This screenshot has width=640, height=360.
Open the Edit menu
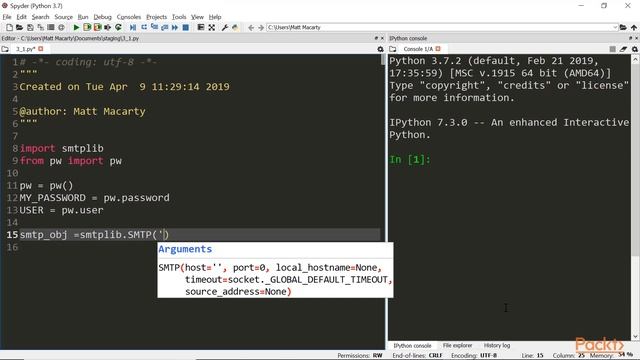tap(21, 17)
